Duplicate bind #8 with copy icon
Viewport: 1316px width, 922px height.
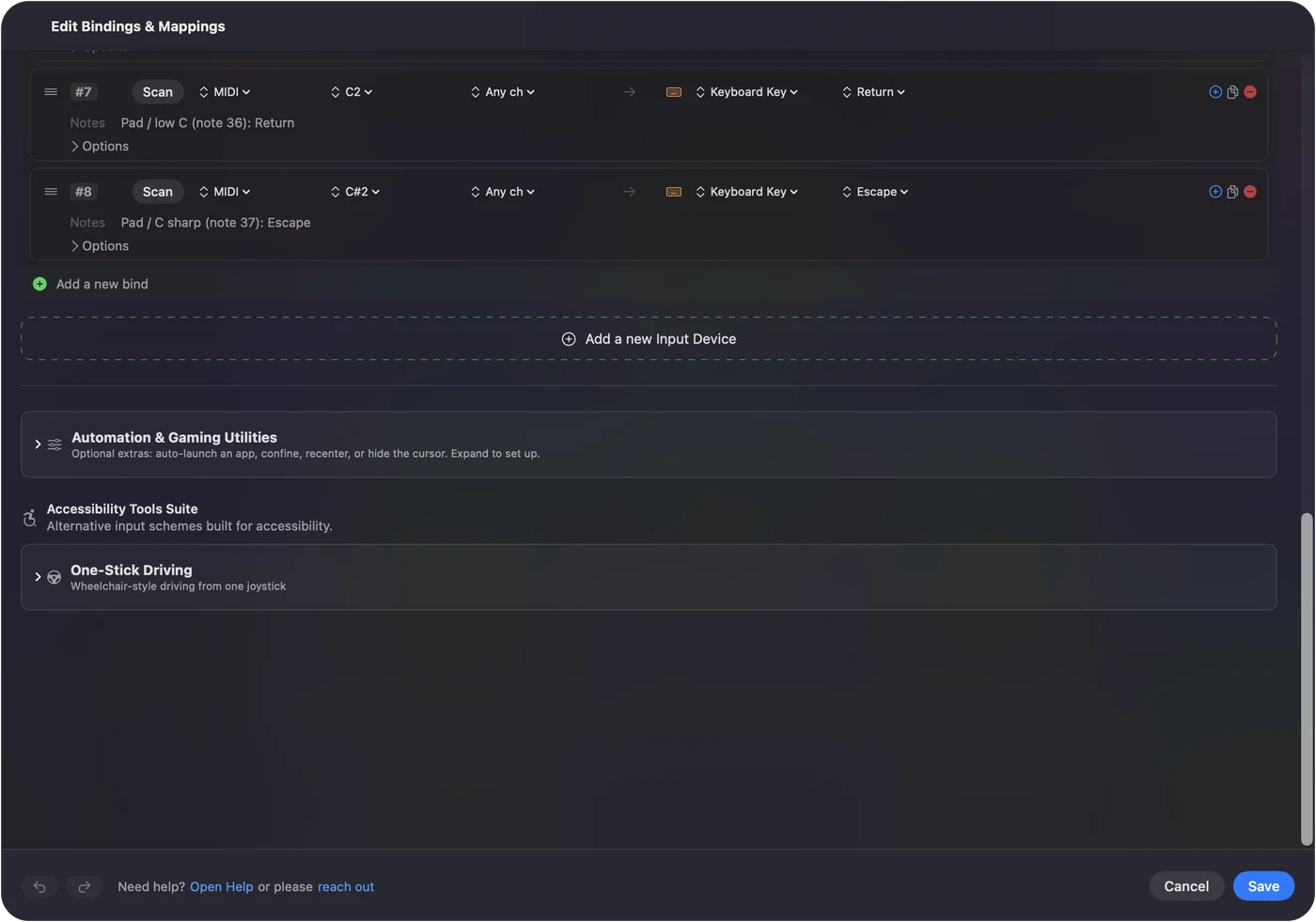coord(1232,192)
